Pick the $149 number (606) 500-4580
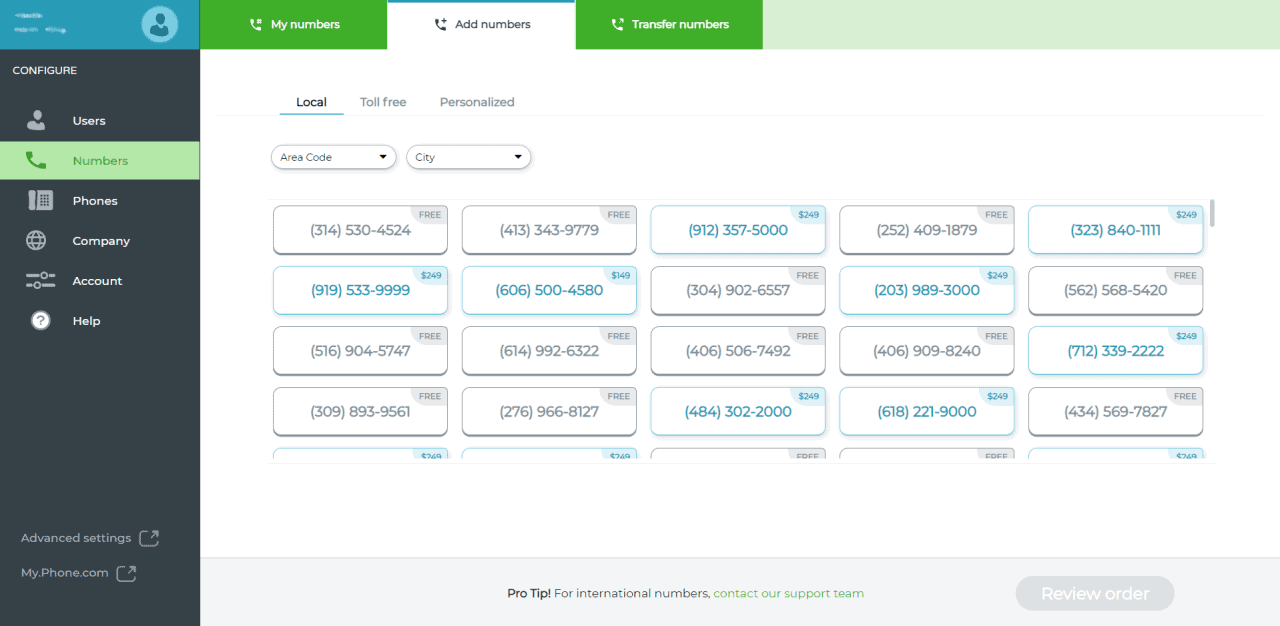This screenshot has width=1280, height=626. tap(548, 290)
